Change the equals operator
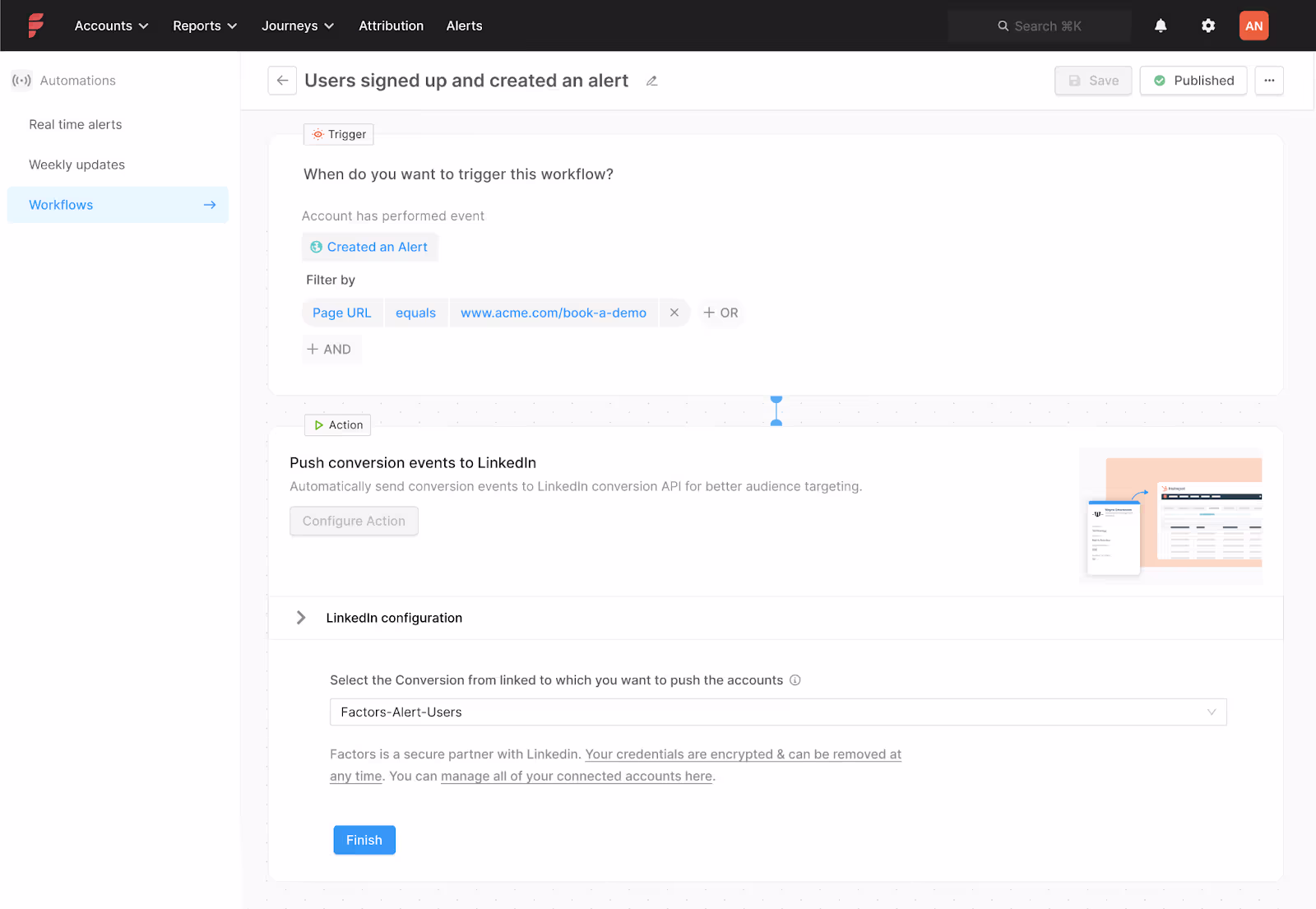Image resolution: width=1316 pixels, height=909 pixels. (415, 313)
